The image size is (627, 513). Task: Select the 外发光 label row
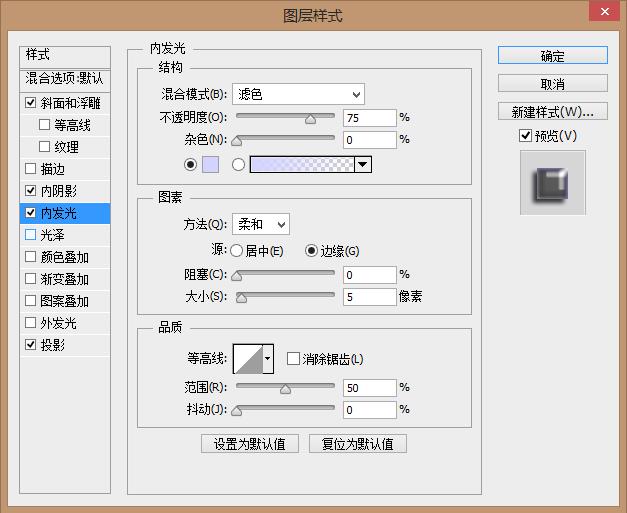tap(58, 323)
